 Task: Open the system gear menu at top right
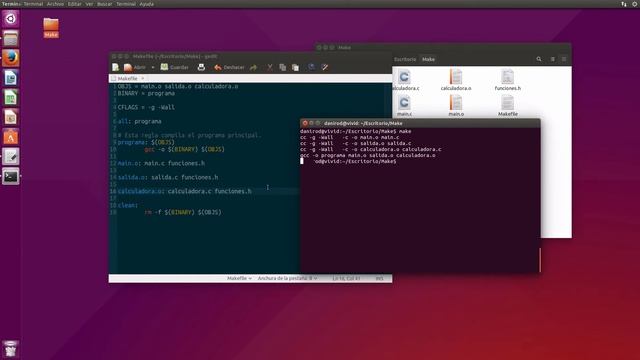click(636, 4)
